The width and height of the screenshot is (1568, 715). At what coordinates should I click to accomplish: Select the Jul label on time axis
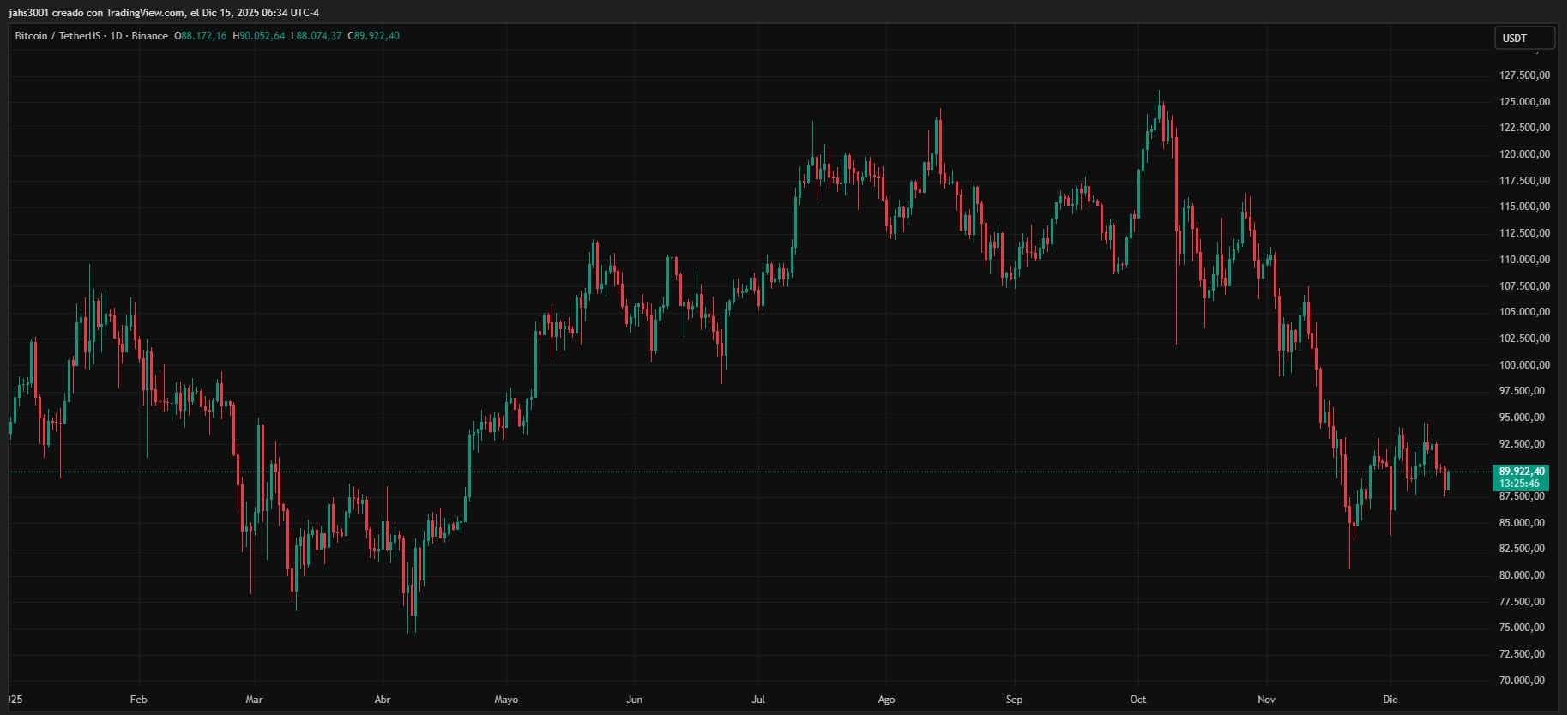pos(758,700)
